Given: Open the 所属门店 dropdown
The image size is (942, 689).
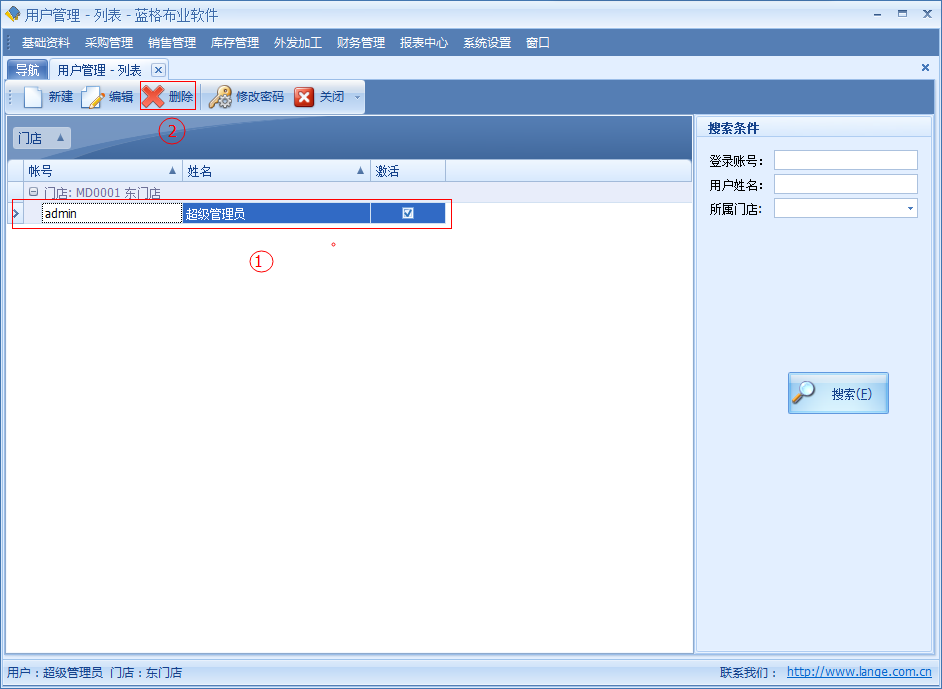Looking at the screenshot, I should (910, 209).
